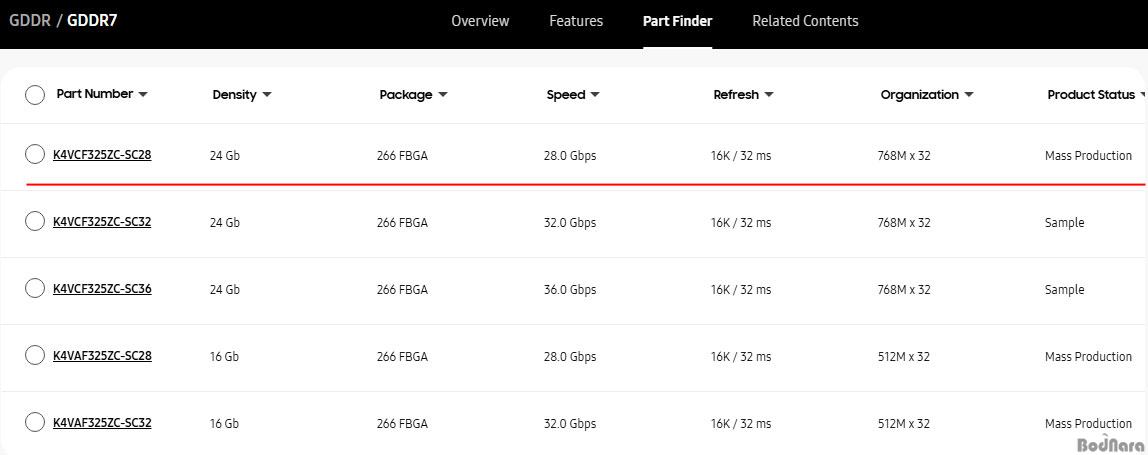
Task: Click the GDDR breadcrumb link
Action: (x=30, y=20)
